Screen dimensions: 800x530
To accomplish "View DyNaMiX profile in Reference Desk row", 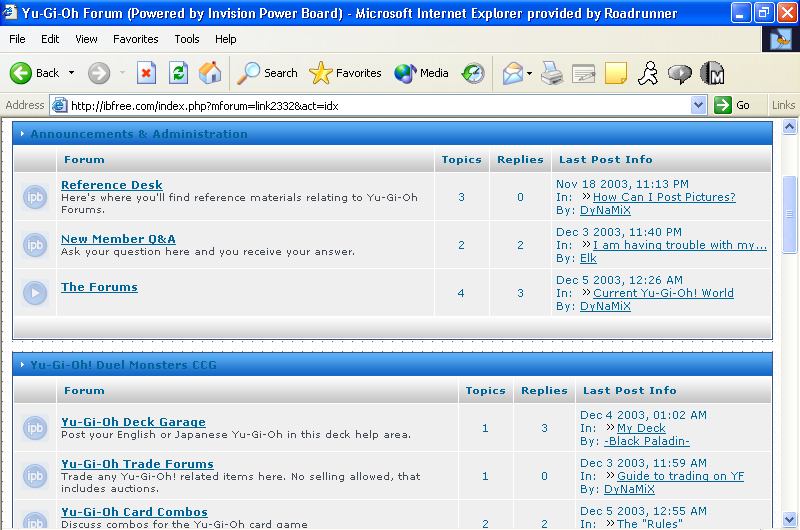I will (x=605, y=210).
